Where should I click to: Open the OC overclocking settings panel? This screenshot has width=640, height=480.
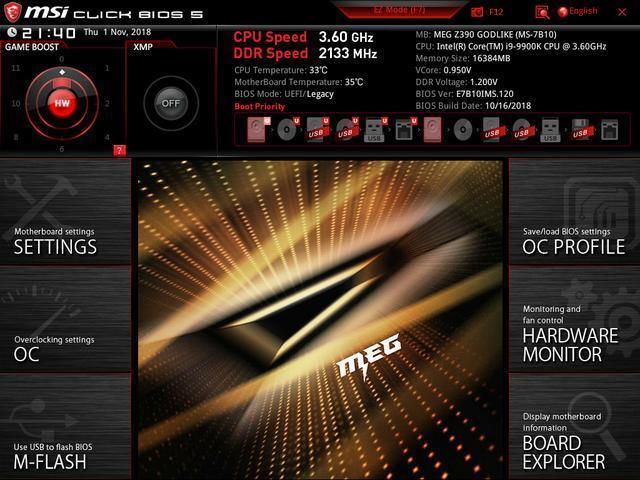coord(65,320)
